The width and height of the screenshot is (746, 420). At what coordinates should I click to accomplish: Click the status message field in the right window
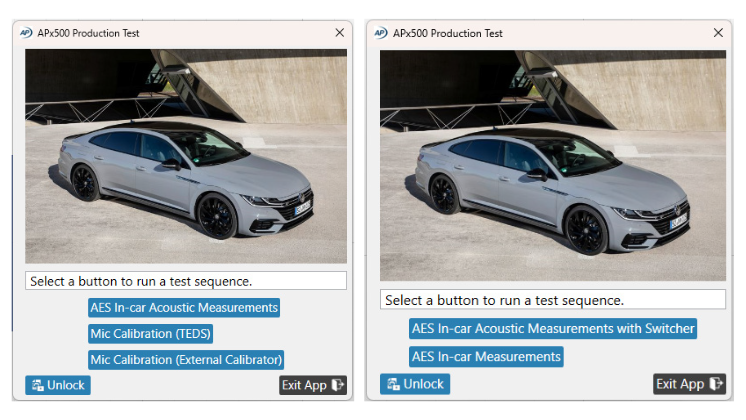(552, 300)
